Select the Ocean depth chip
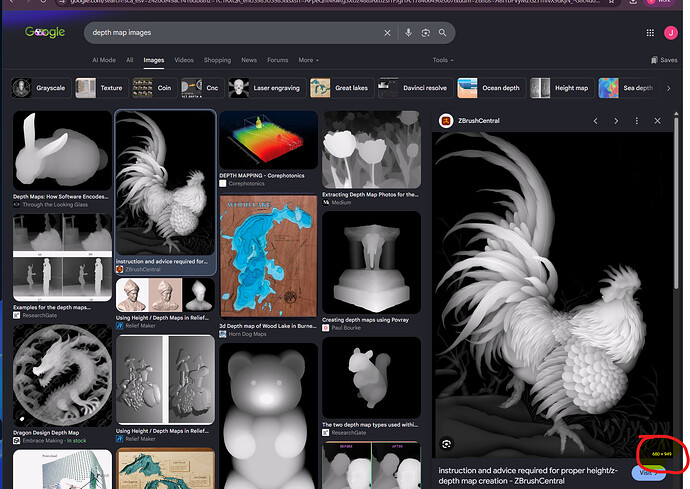 [492, 88]
